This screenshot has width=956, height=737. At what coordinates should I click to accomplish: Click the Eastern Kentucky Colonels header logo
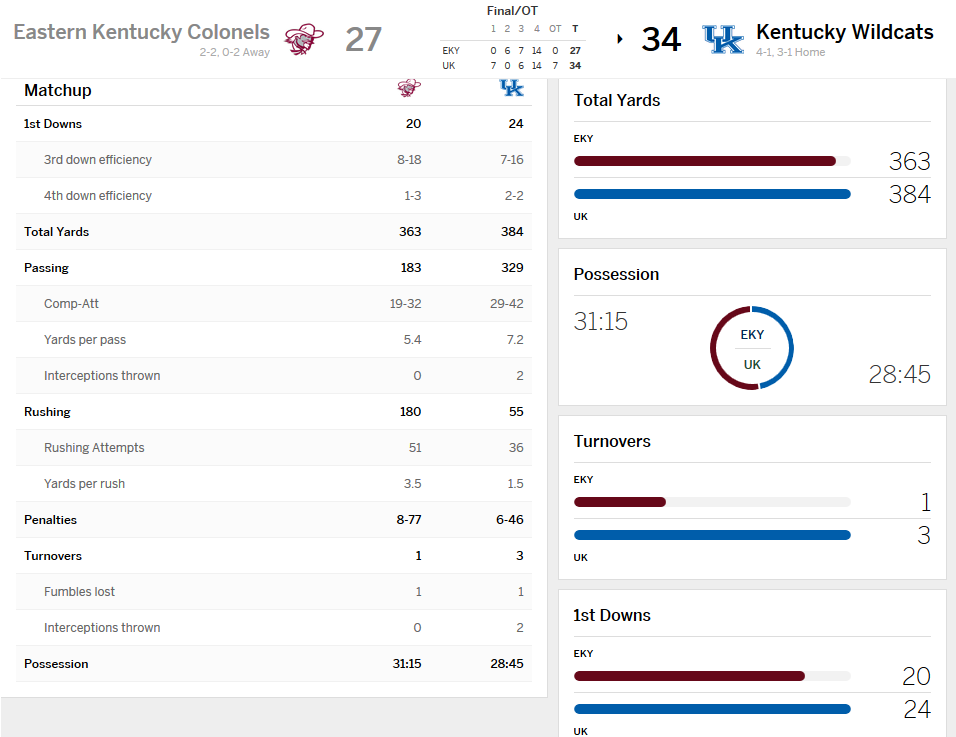[x=304, y=39]
